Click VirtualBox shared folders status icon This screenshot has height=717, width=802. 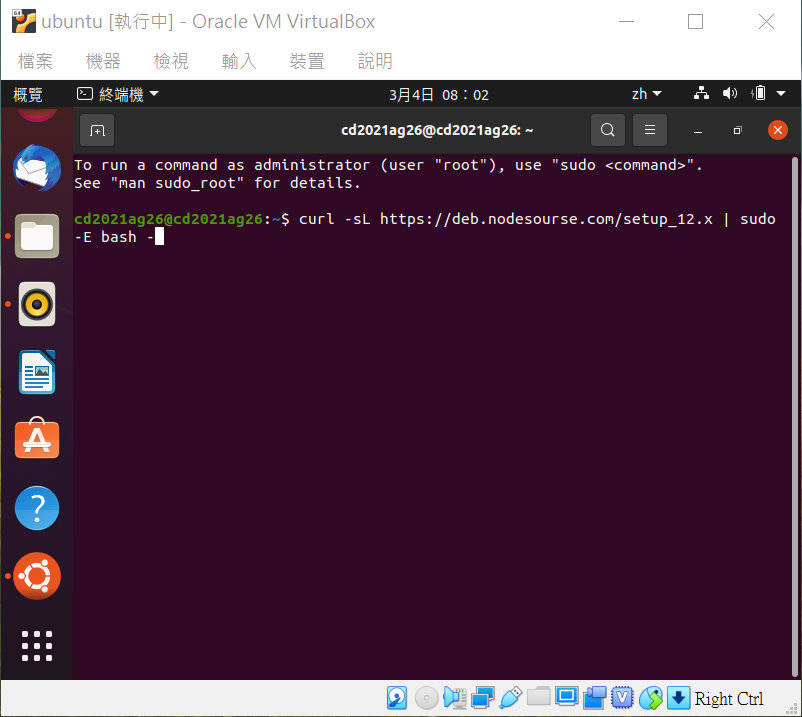[539, 697]
